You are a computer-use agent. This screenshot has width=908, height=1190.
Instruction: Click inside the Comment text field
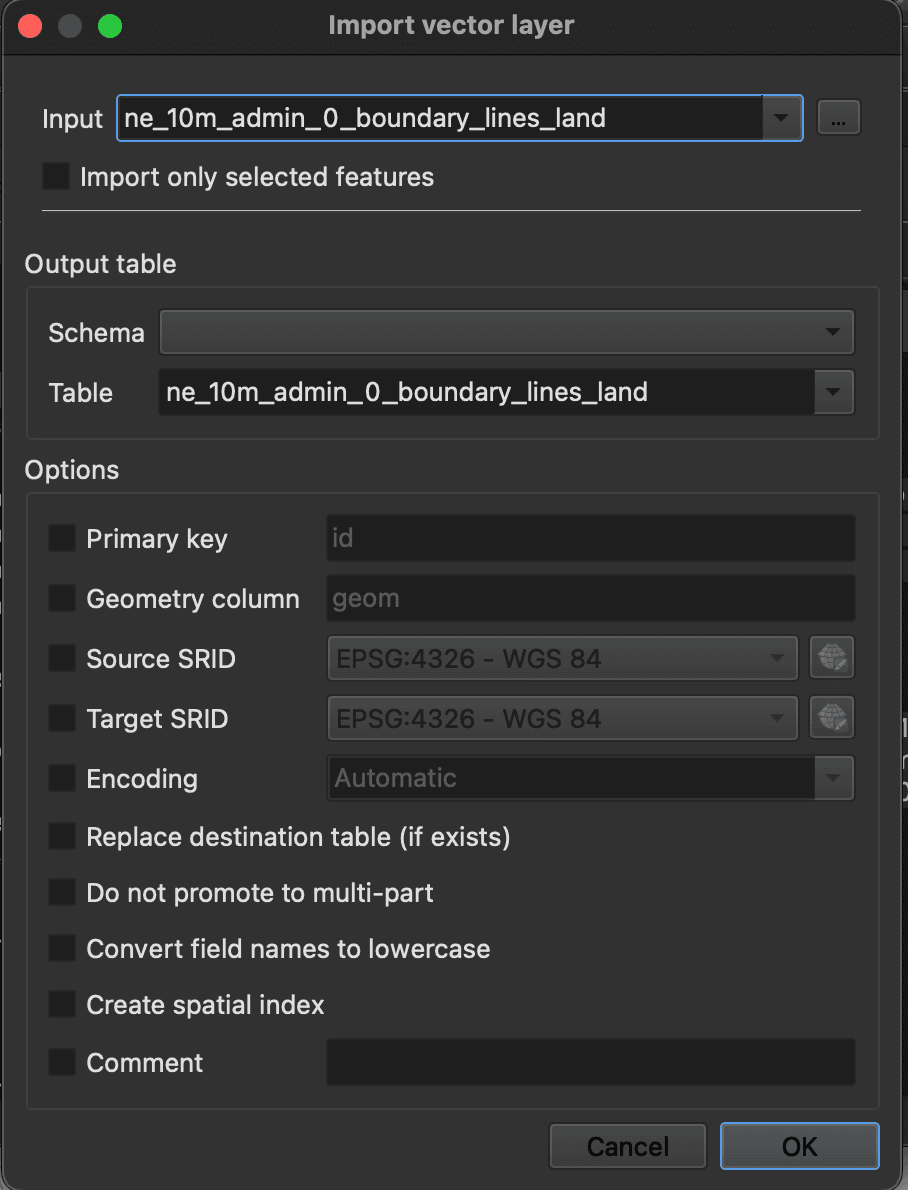coord(590,1062)
